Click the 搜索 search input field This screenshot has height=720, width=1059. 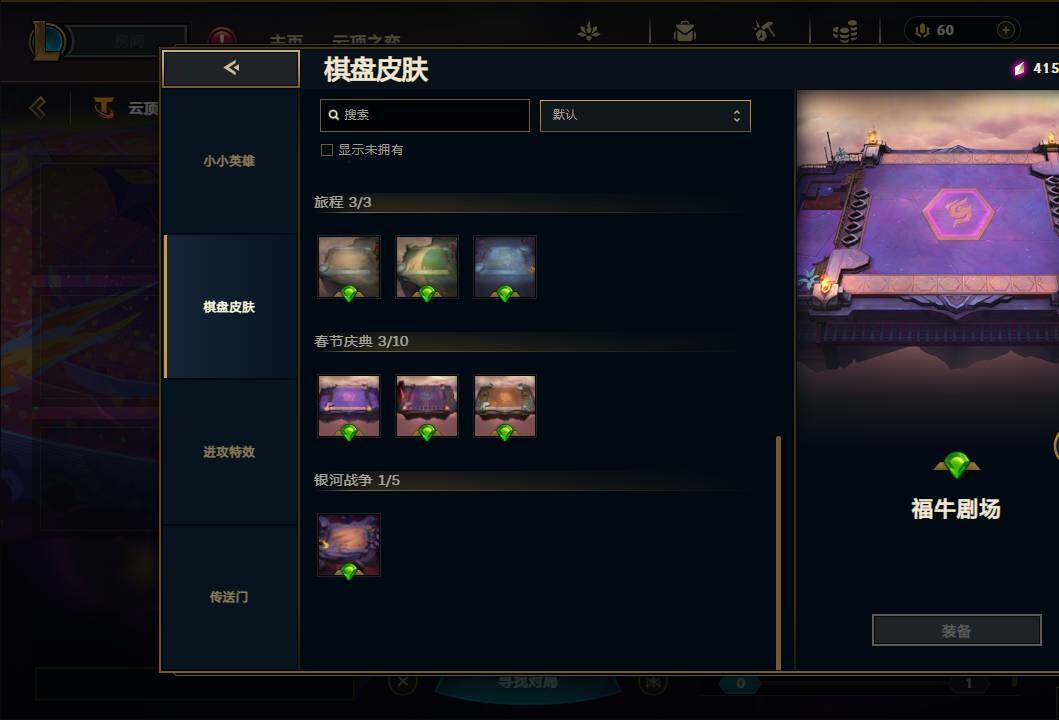tap(425, 115)
